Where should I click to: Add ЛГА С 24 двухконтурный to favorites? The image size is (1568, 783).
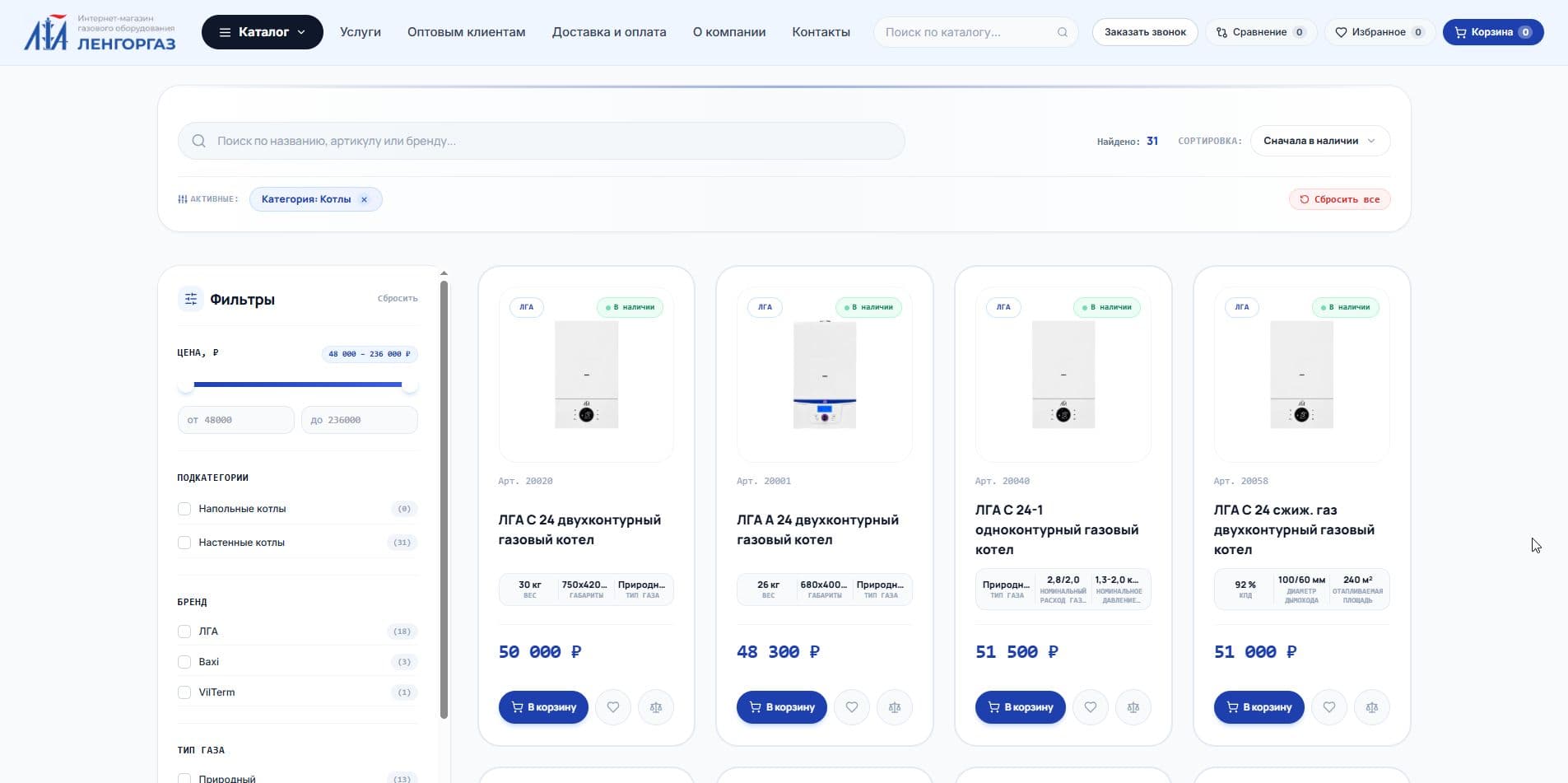pos(613,707)
